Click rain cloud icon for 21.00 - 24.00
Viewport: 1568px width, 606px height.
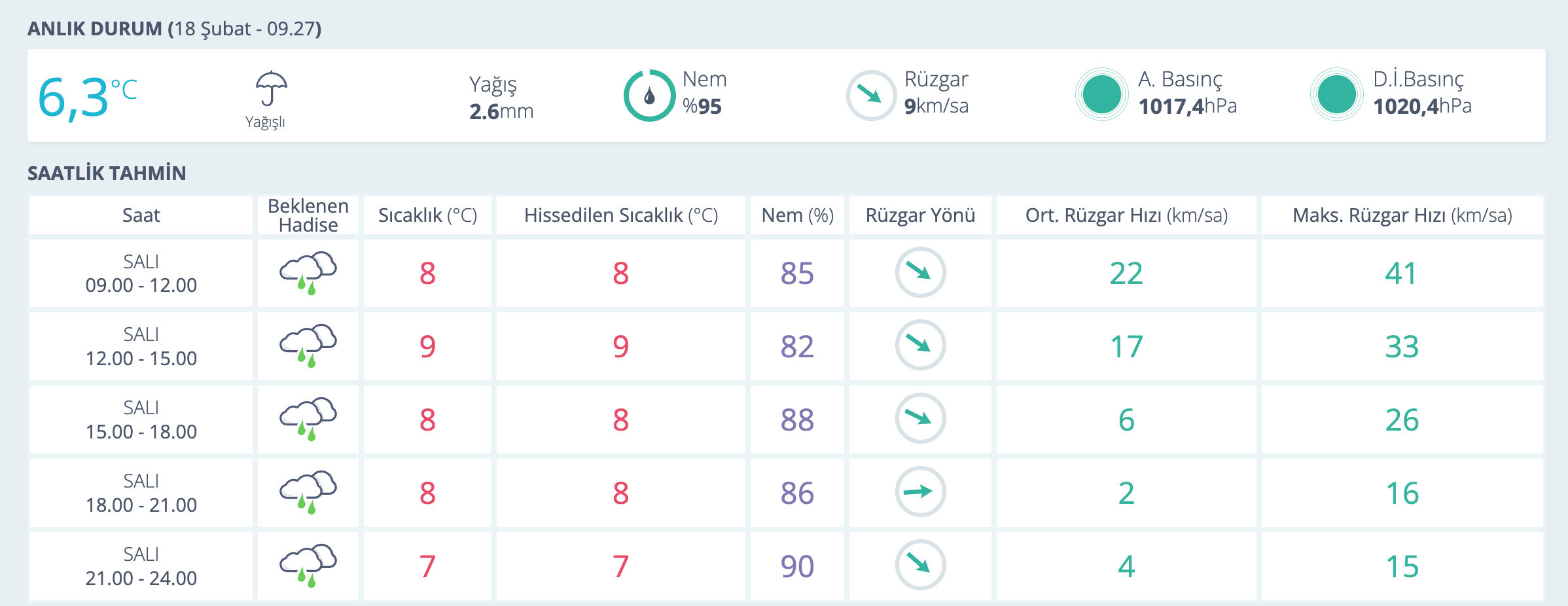pos(308,565)
